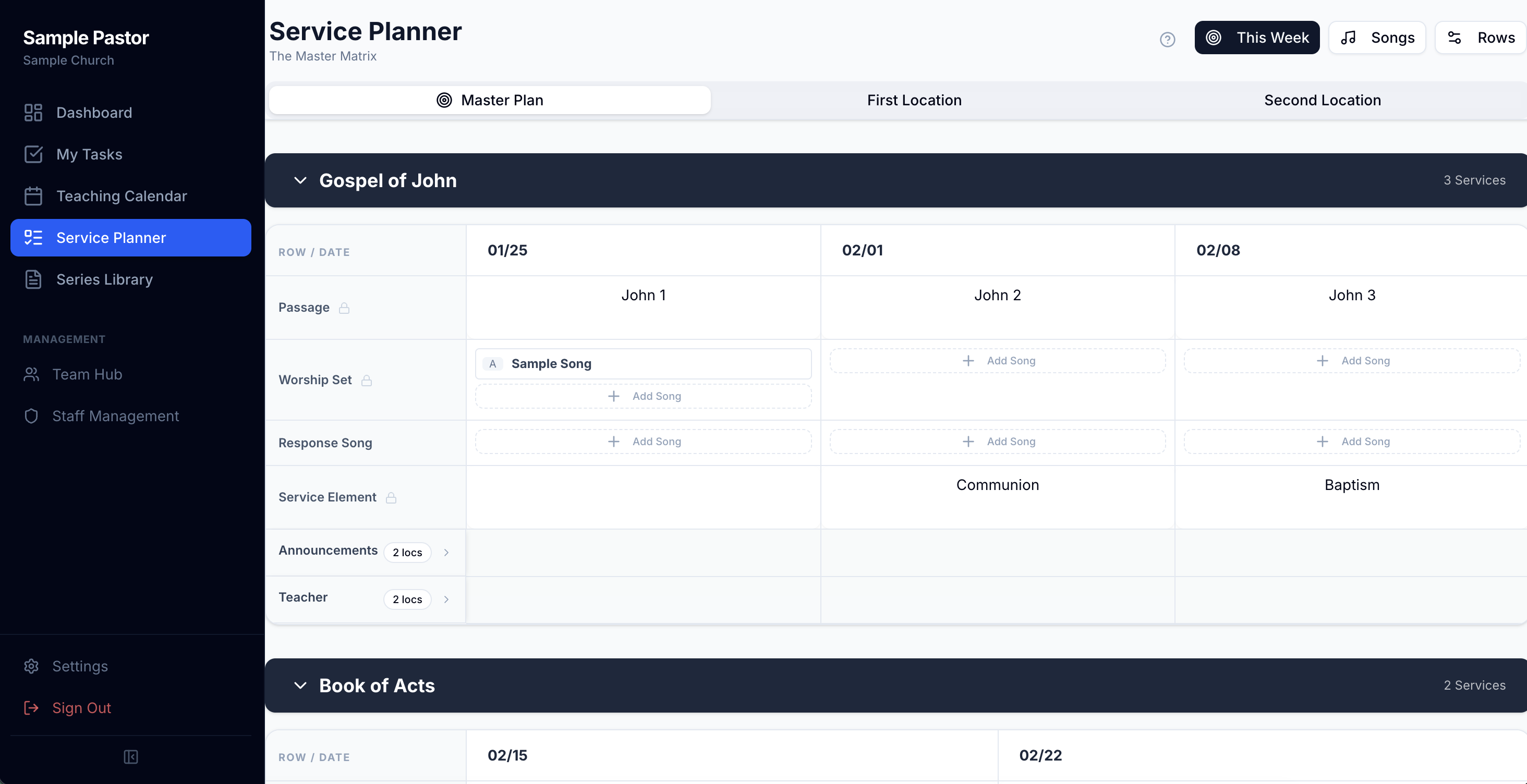
Task: Select the My Tasks checkmark icon
Action: click(x=33, y=154)
